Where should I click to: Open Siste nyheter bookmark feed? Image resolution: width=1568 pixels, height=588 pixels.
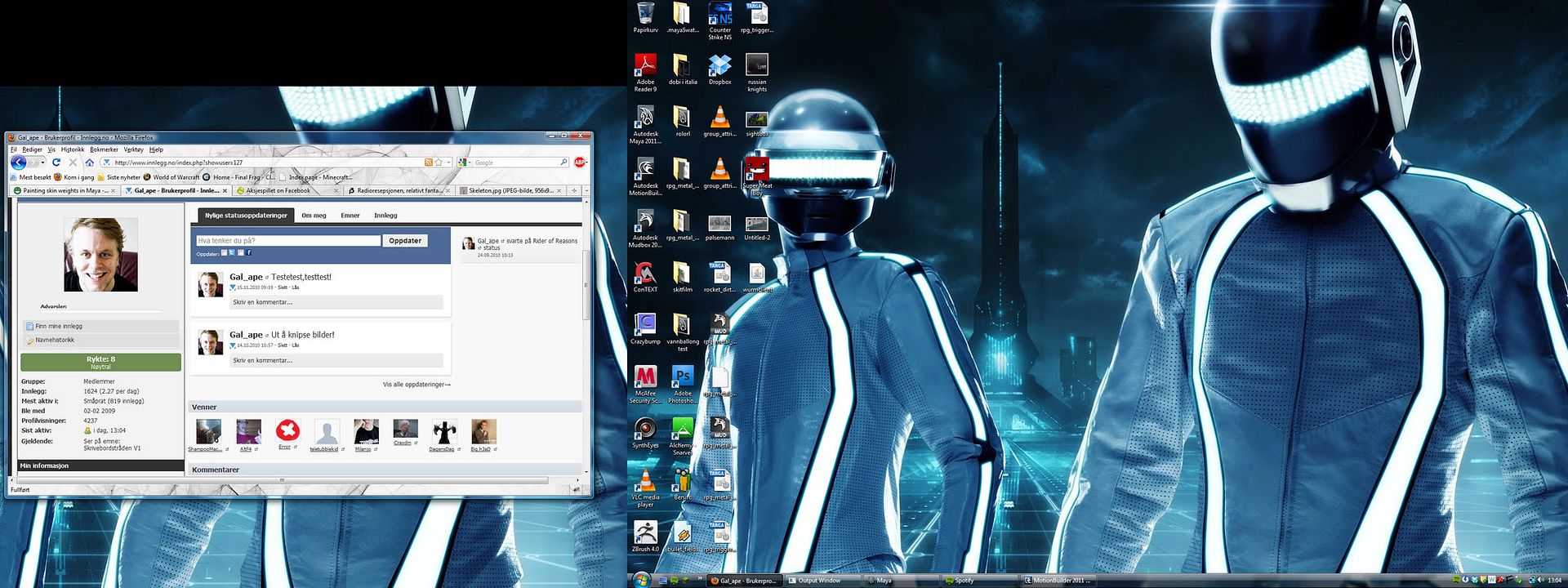click(x=119, y=177)
